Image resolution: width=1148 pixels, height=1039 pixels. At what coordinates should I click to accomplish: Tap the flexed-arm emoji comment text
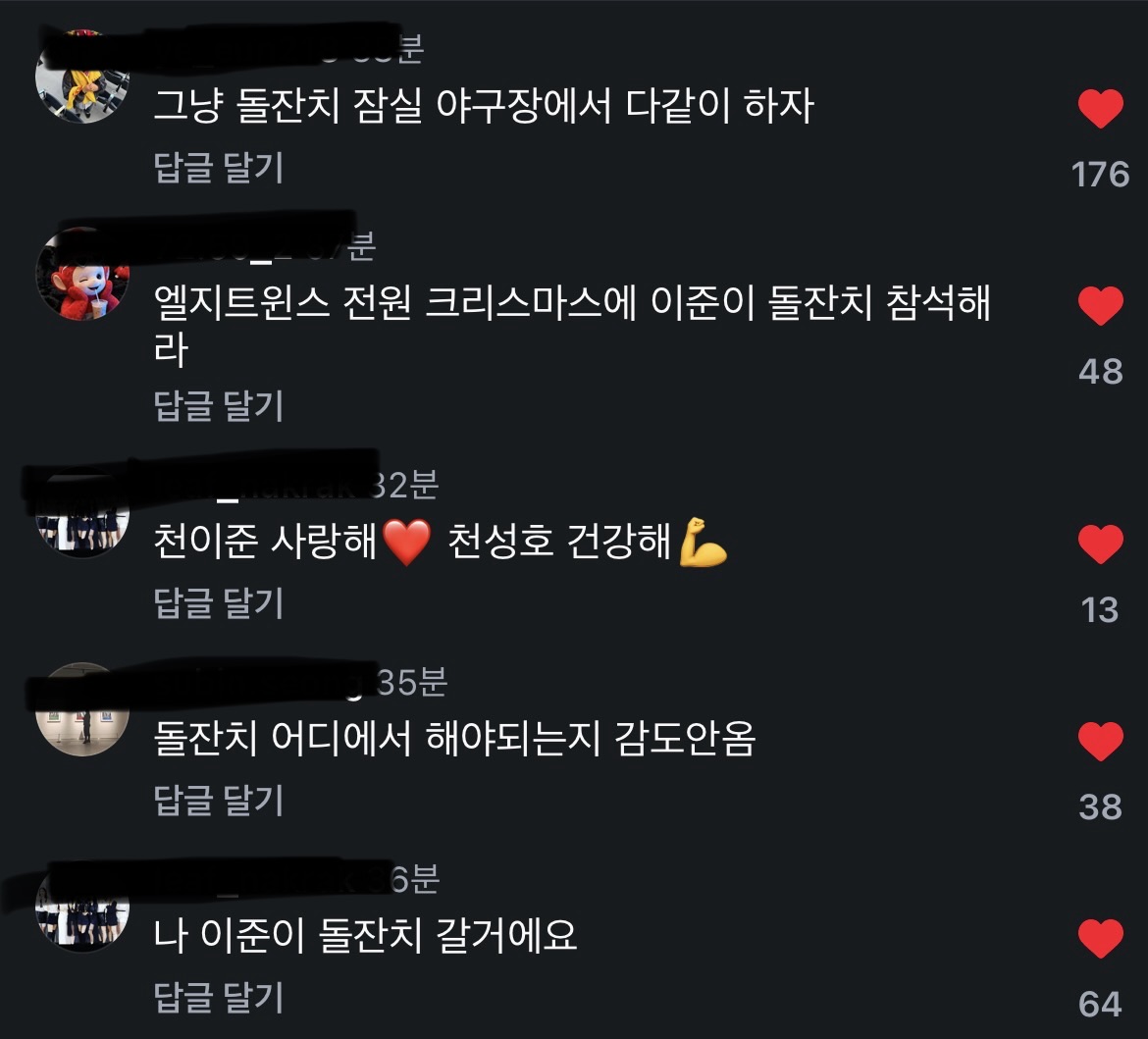pos(441,542)
